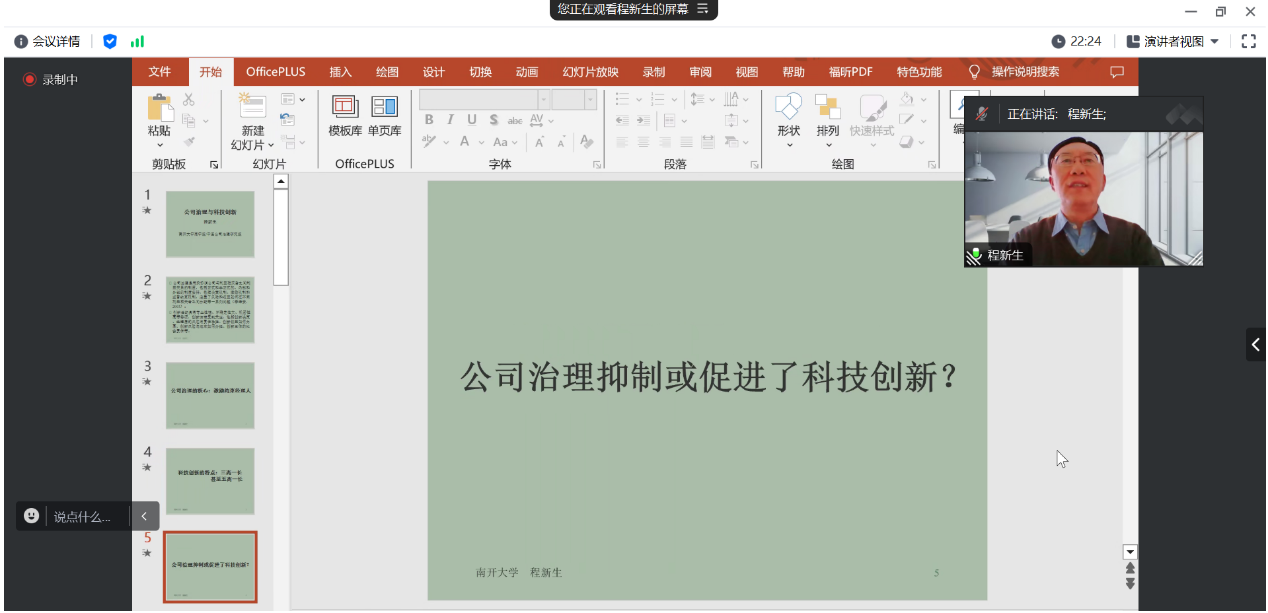Toggle bold formatting button

click(429, 120)
